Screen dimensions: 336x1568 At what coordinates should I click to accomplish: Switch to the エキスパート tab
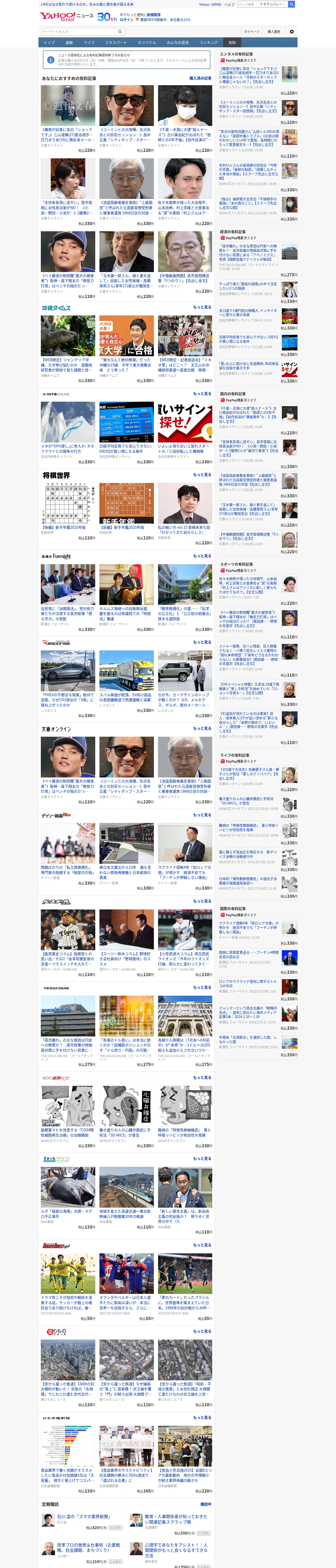[x=116, y=43]
